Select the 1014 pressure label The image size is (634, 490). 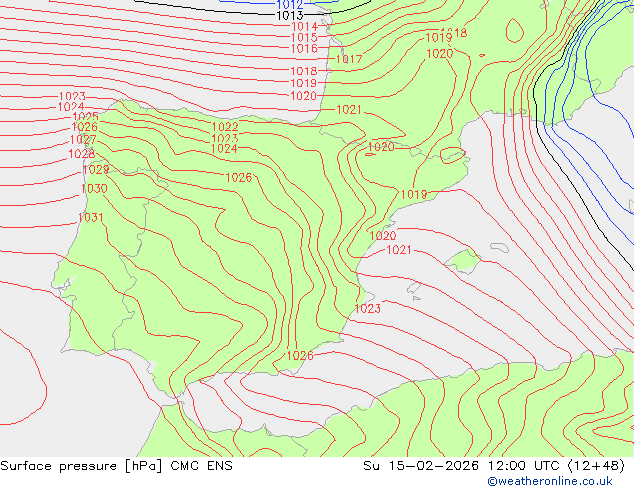(304, 27)
